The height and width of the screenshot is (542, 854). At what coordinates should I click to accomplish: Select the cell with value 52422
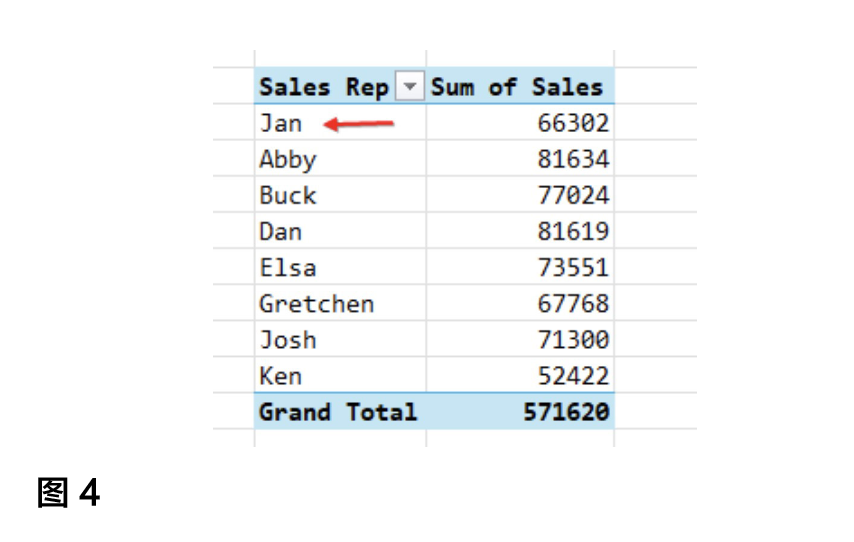(x=573, y=376)
